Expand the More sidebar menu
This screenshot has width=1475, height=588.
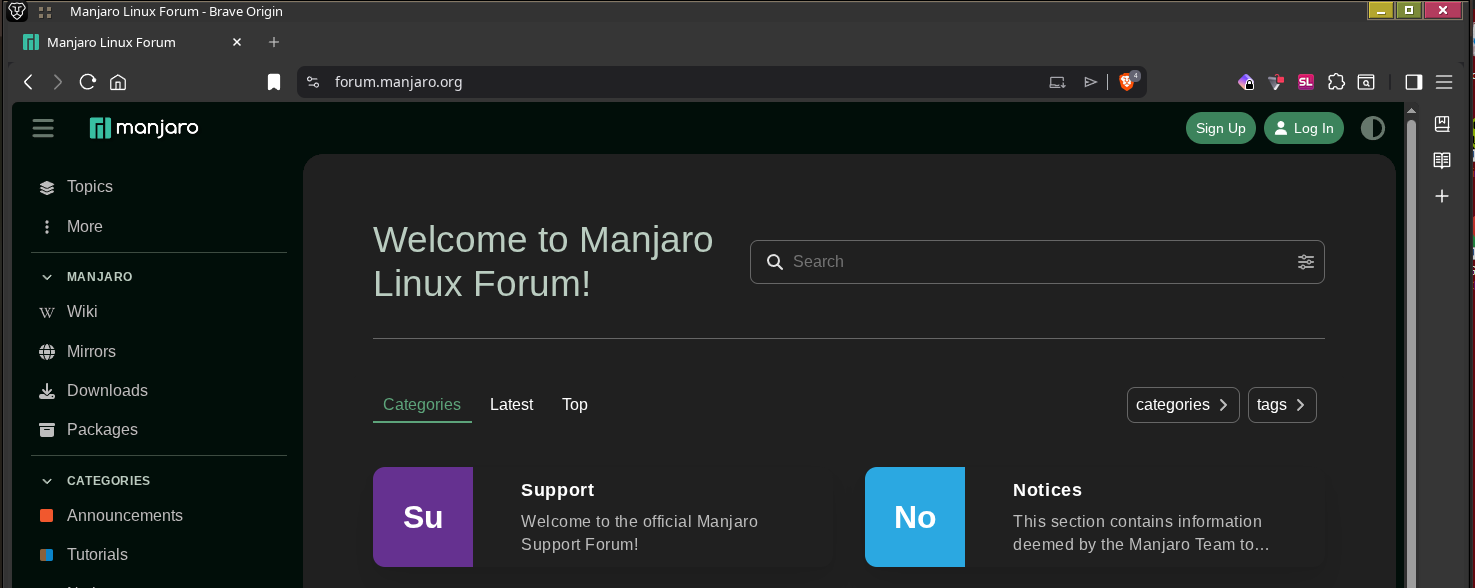(85, 227)
